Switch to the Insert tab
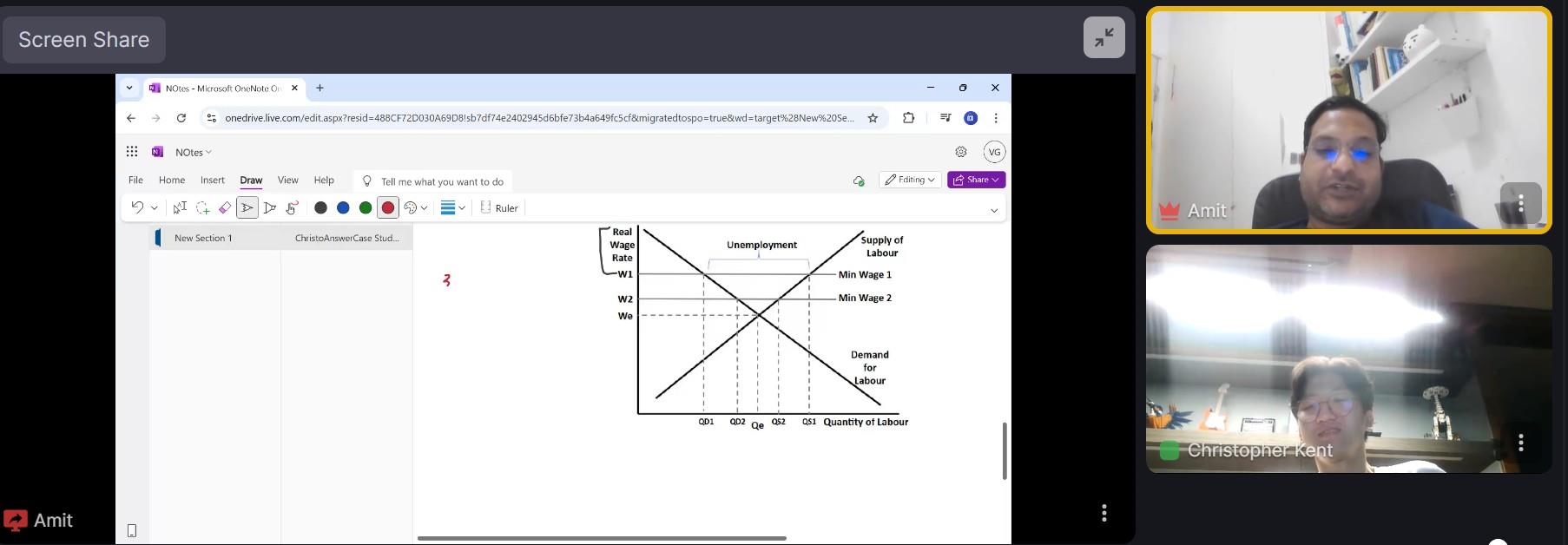The height and width of the screenshot is (545, 1568). 212,181
